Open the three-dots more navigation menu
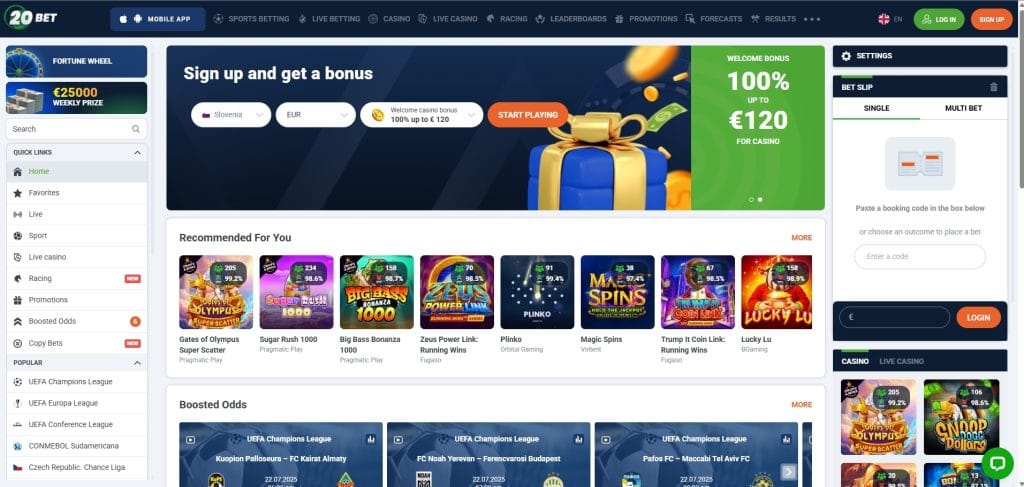Viewport: 1024px width, 487px height. point(812,20)
